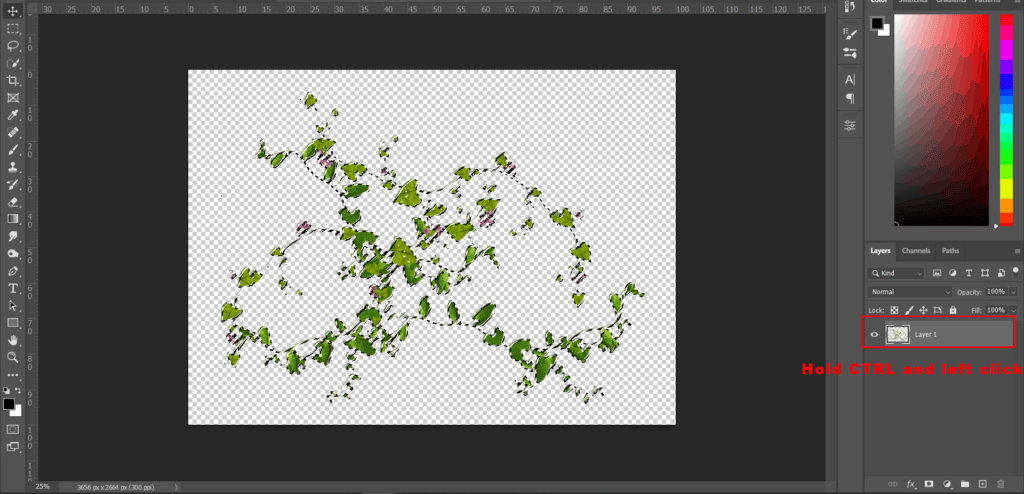
Task: Open the Brush Settings panel icon
Action: 850,33
